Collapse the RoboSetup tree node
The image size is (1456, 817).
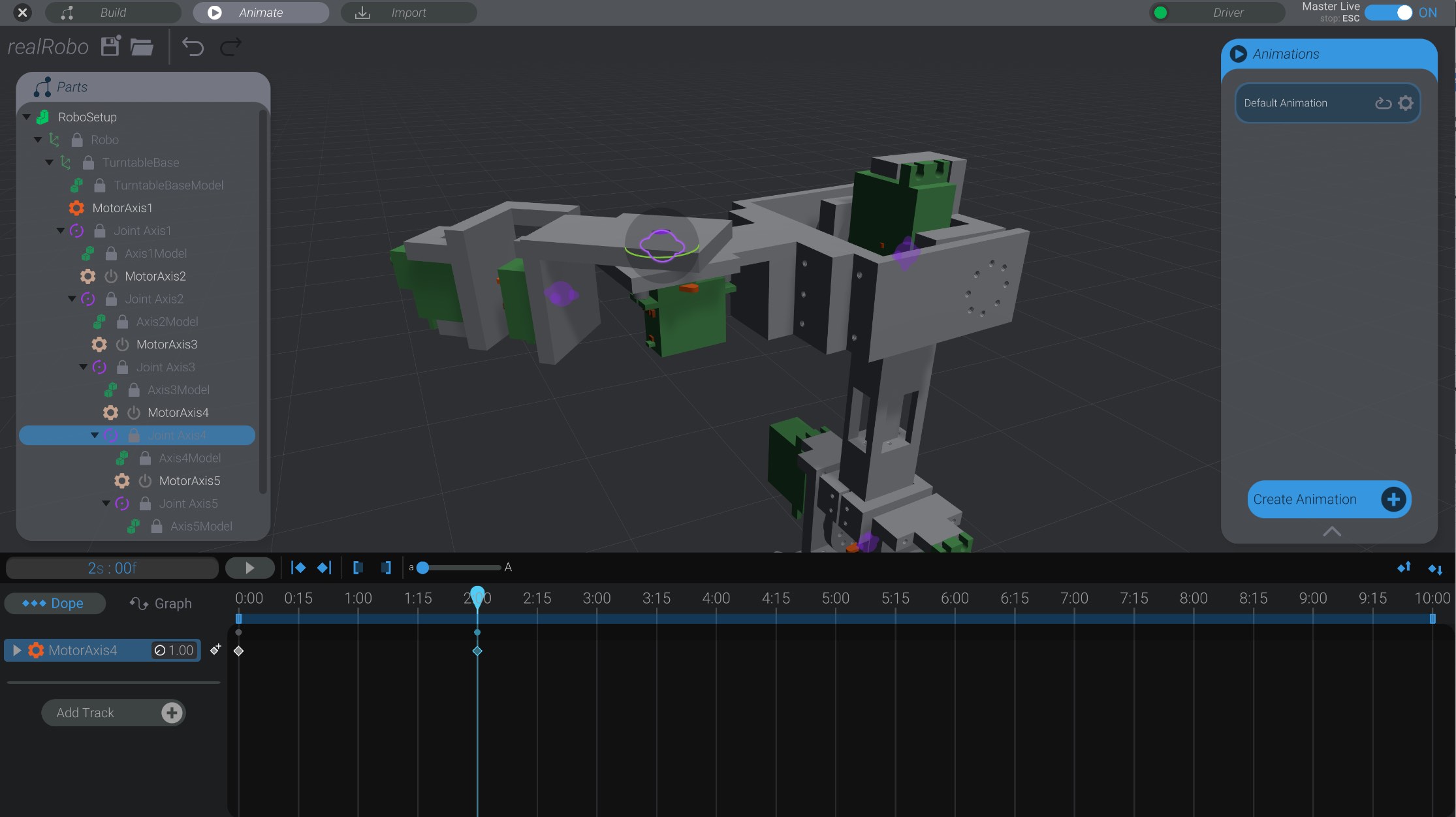[x=25, y=116]
